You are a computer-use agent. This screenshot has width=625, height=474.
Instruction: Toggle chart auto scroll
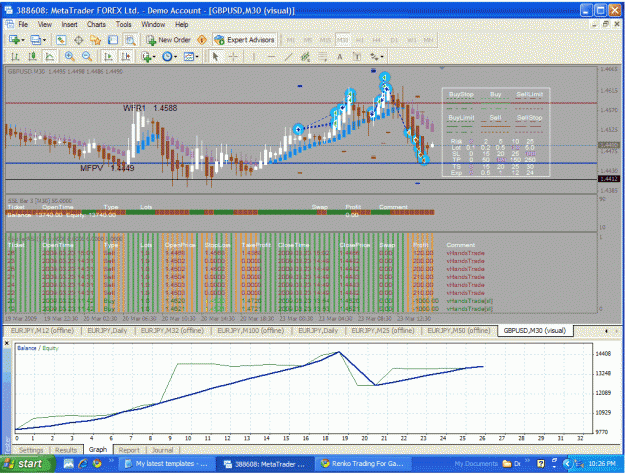pyautogui.click(x=108, y=57)
